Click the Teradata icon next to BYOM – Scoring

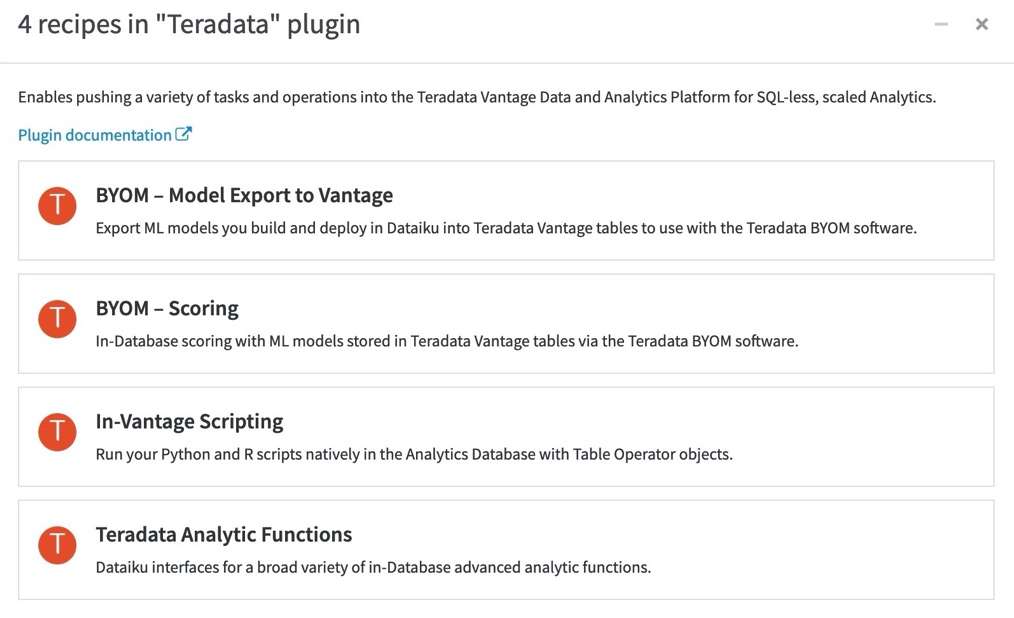tap(57, 318)
